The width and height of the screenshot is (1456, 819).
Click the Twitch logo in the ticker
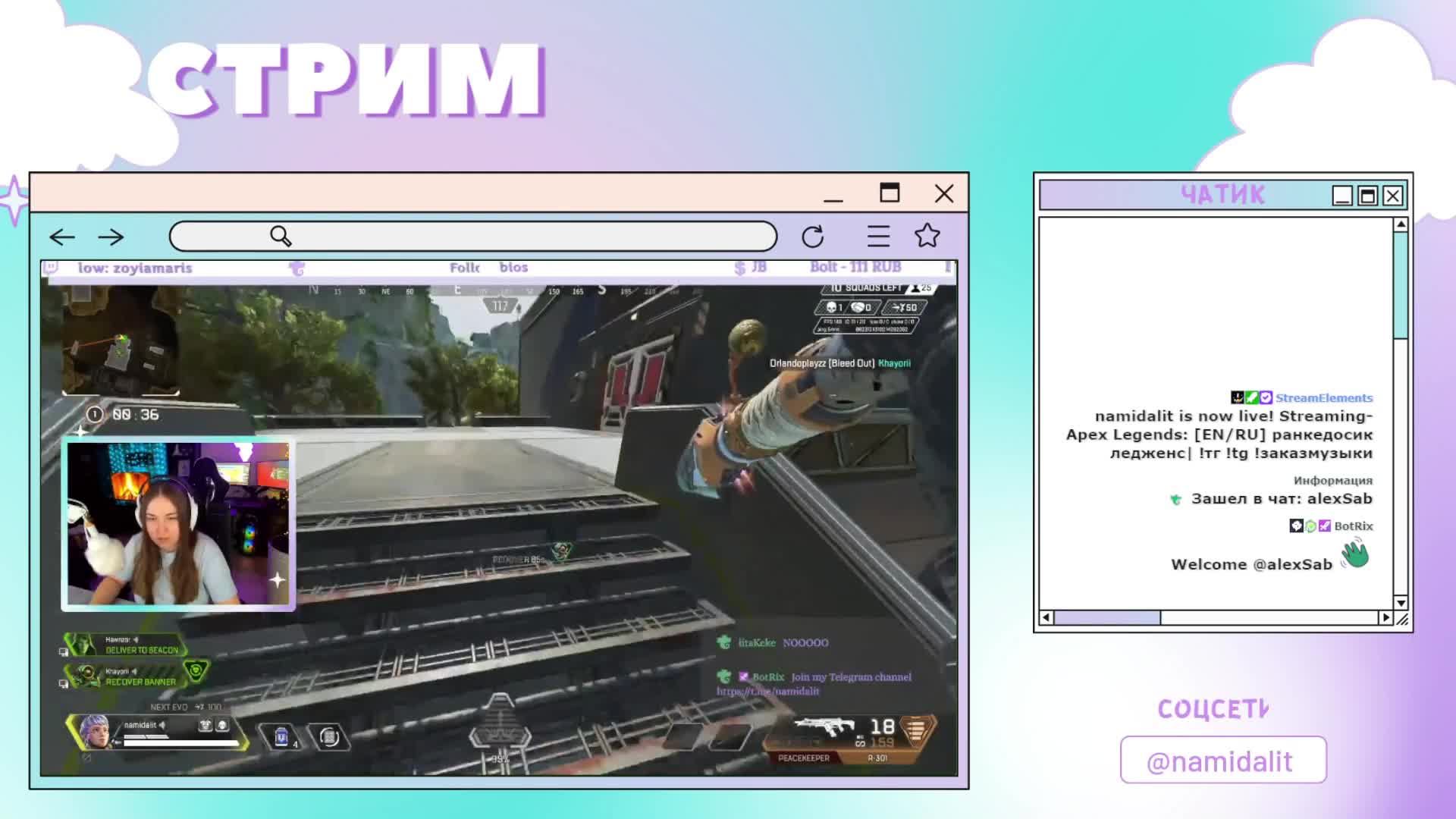(51, 267)
